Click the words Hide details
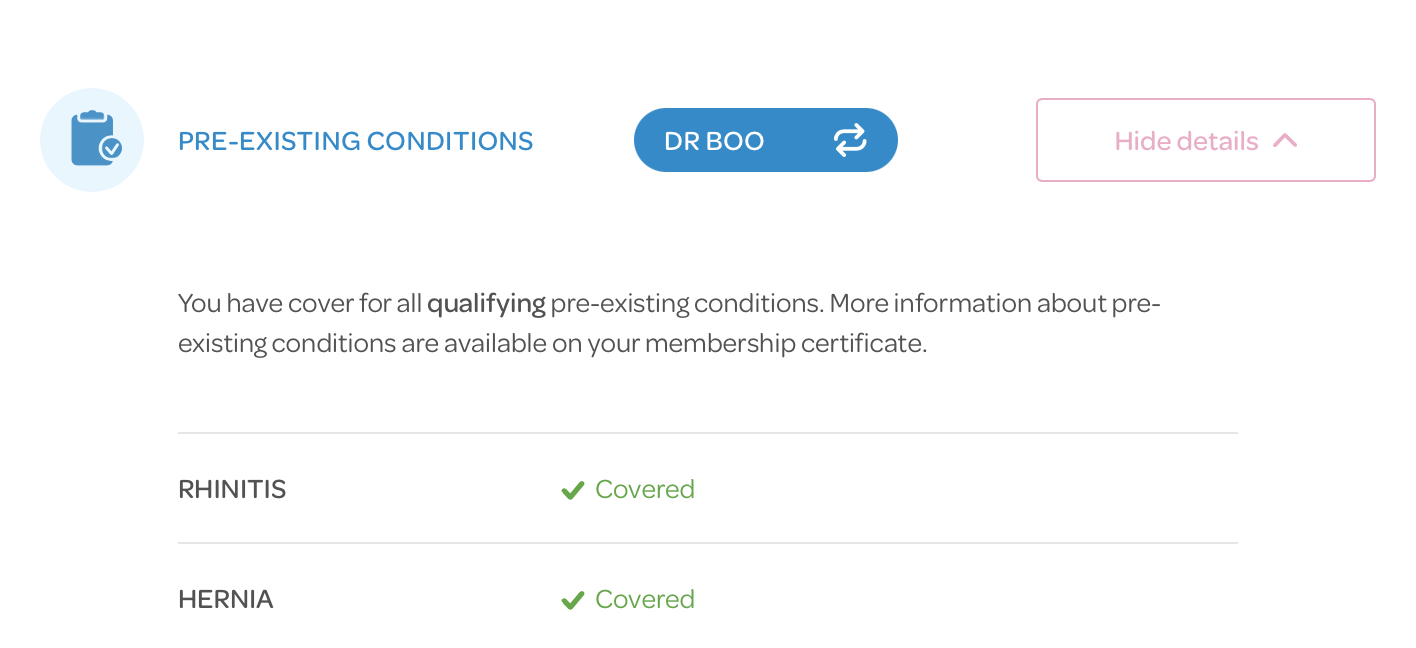Viewport: 1416px width, 648px height. point(1186,141)
